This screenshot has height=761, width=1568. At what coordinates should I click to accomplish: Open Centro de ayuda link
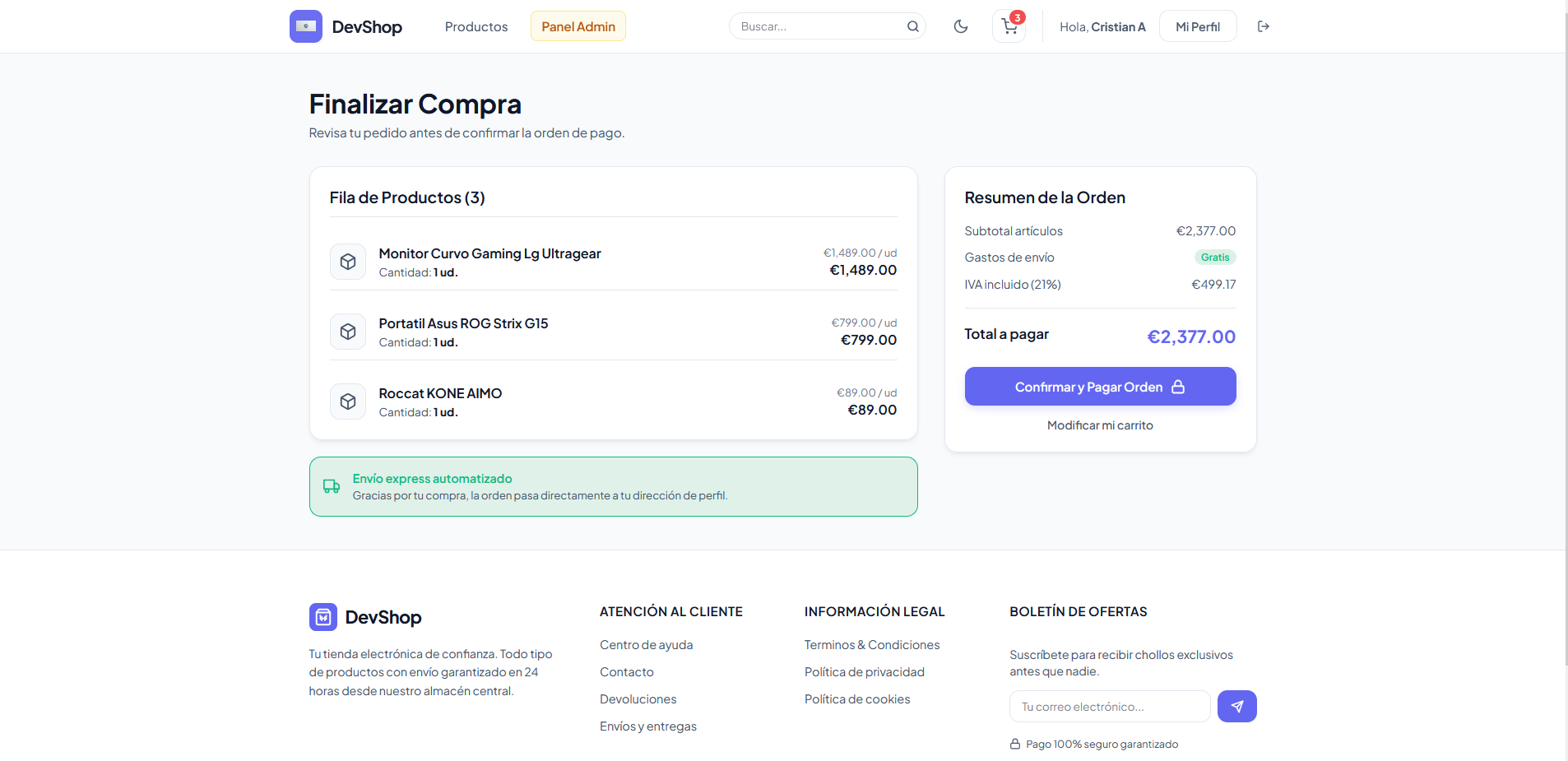tap(646, 645)
